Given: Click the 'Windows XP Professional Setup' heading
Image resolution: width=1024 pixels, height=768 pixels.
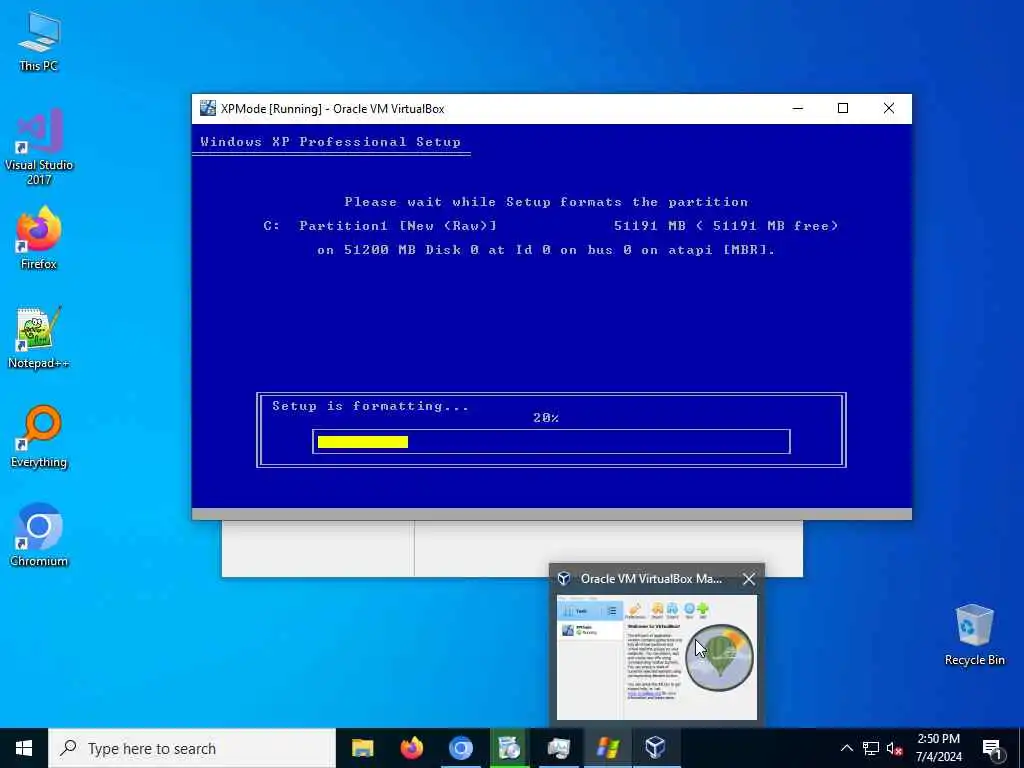Looking at the screenshot, I should click(x=330, y=142).
